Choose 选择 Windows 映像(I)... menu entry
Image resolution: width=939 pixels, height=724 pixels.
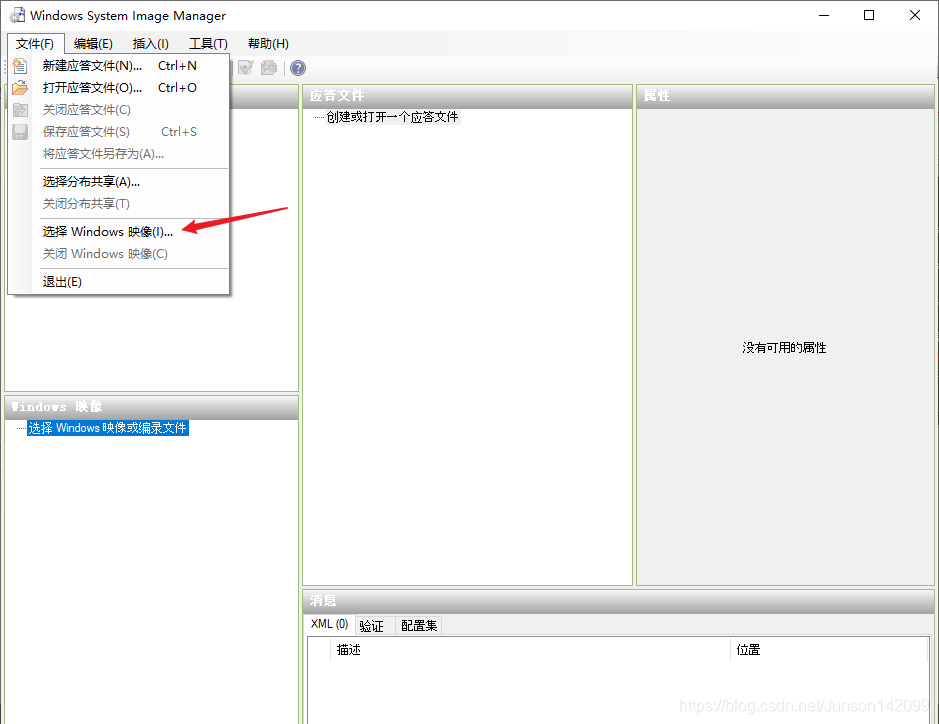point(119,232)
